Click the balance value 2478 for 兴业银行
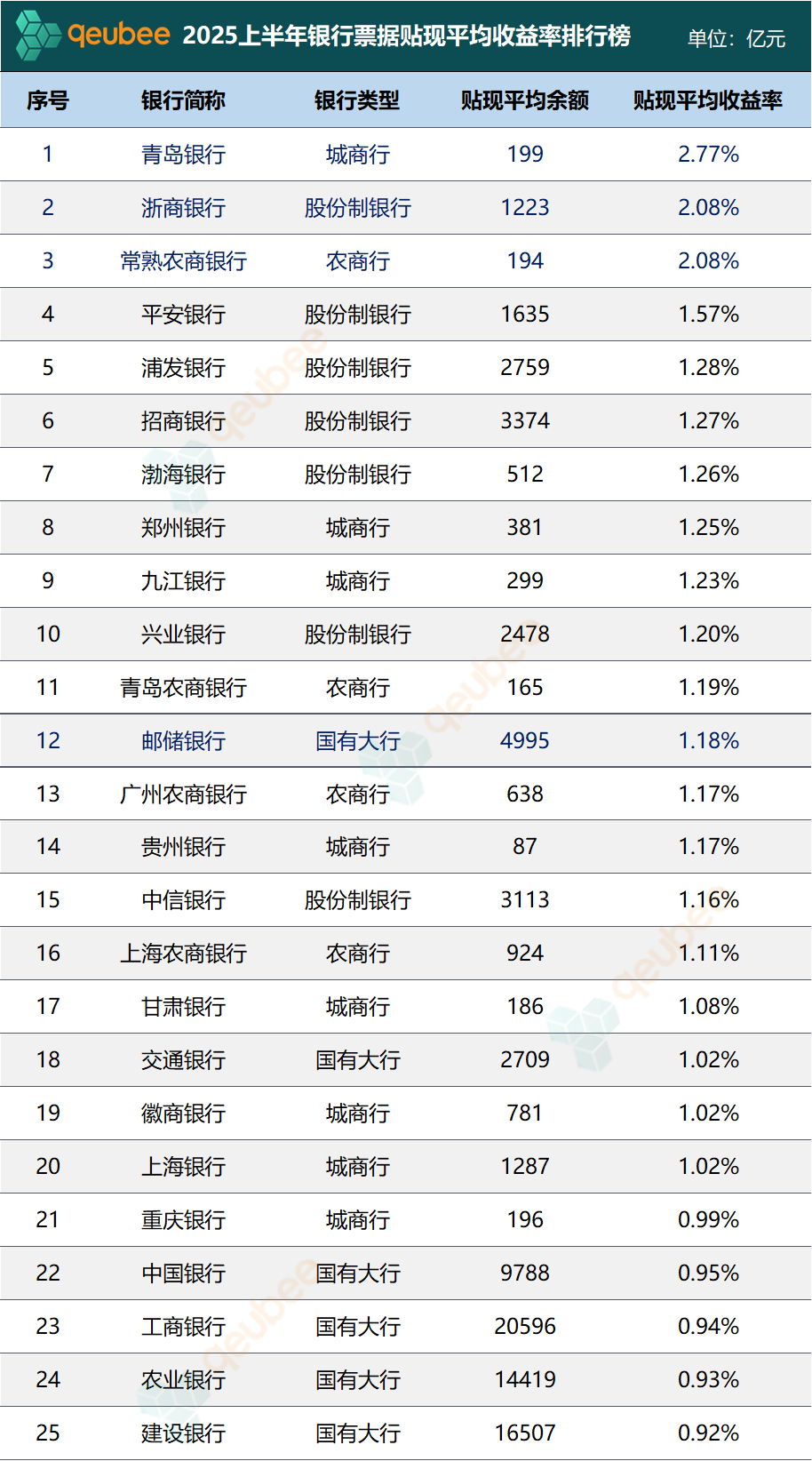This screenshot has height=1461, width=812. click(x=525, y=635)
